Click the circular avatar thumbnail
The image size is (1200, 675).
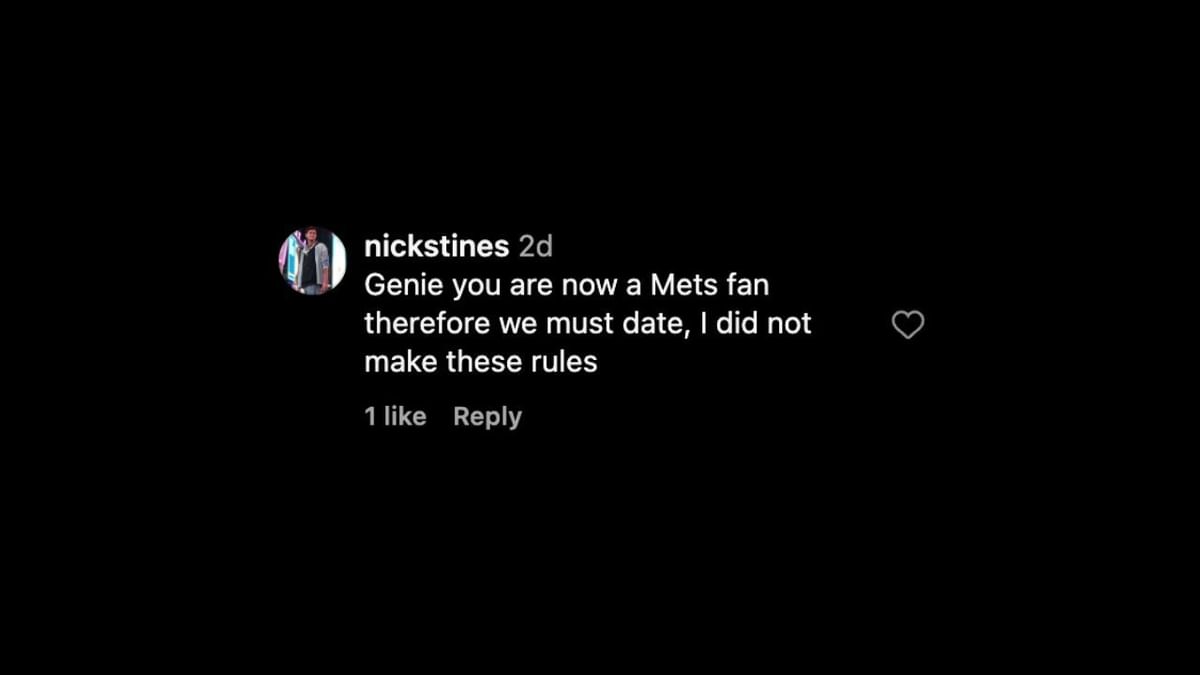click(x=311, y=258)
